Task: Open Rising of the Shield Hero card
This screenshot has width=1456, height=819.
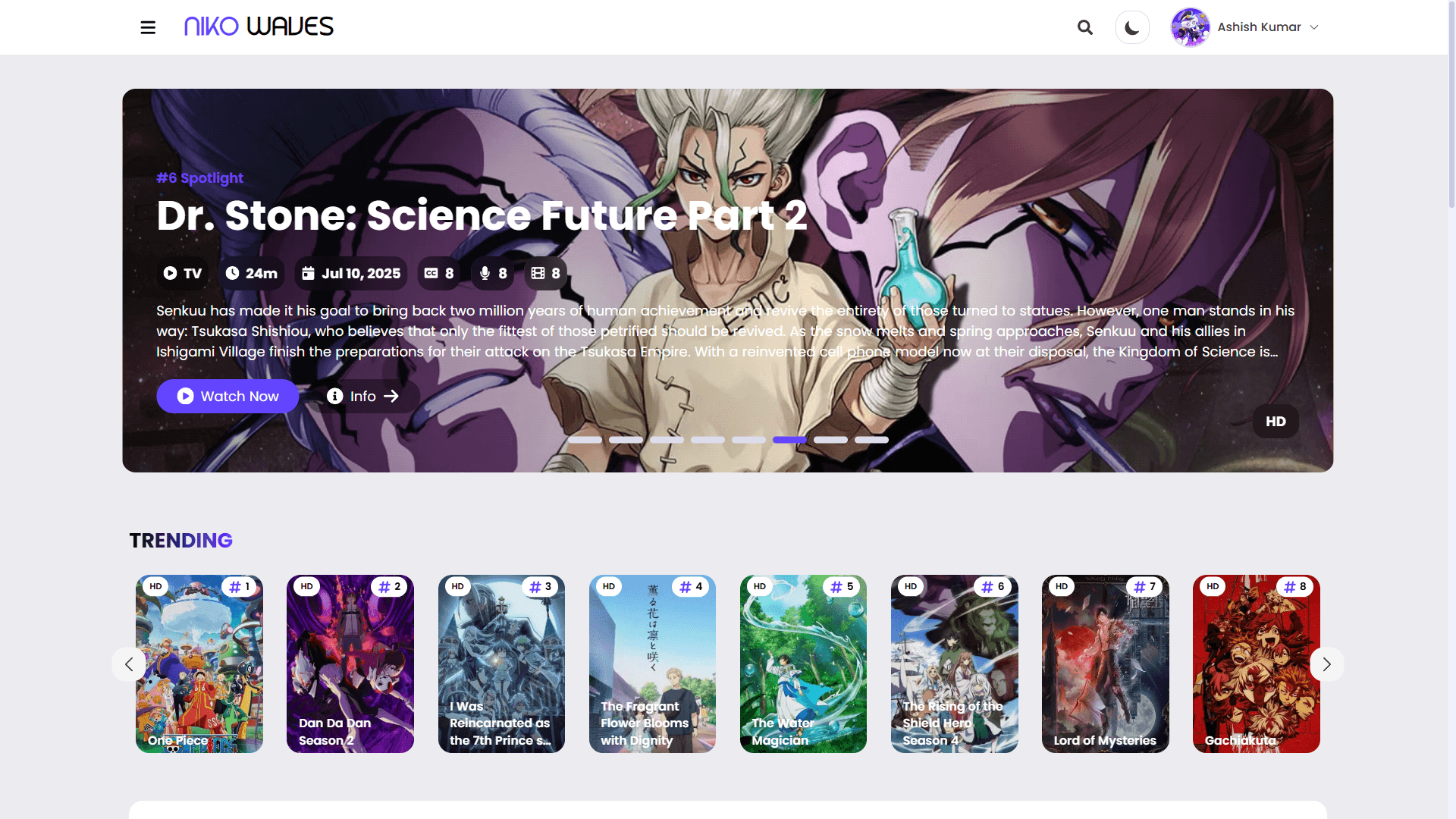Action: 954,664
